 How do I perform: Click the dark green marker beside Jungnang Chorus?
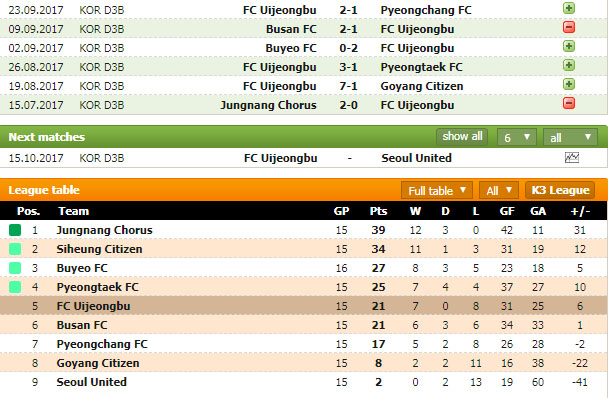(15, 230)
